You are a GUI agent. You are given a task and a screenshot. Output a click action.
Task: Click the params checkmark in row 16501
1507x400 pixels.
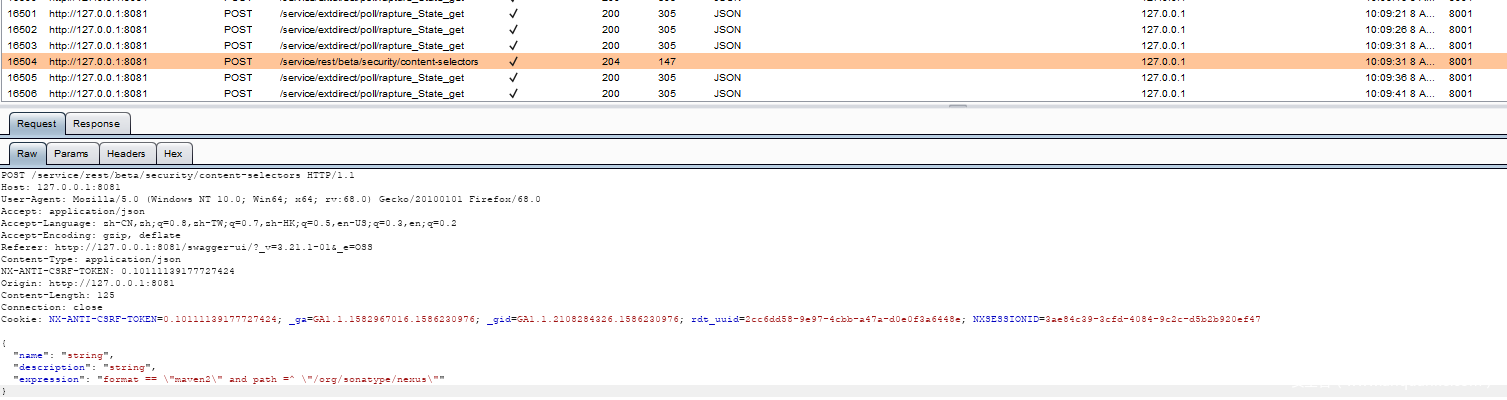click(513, 14)
